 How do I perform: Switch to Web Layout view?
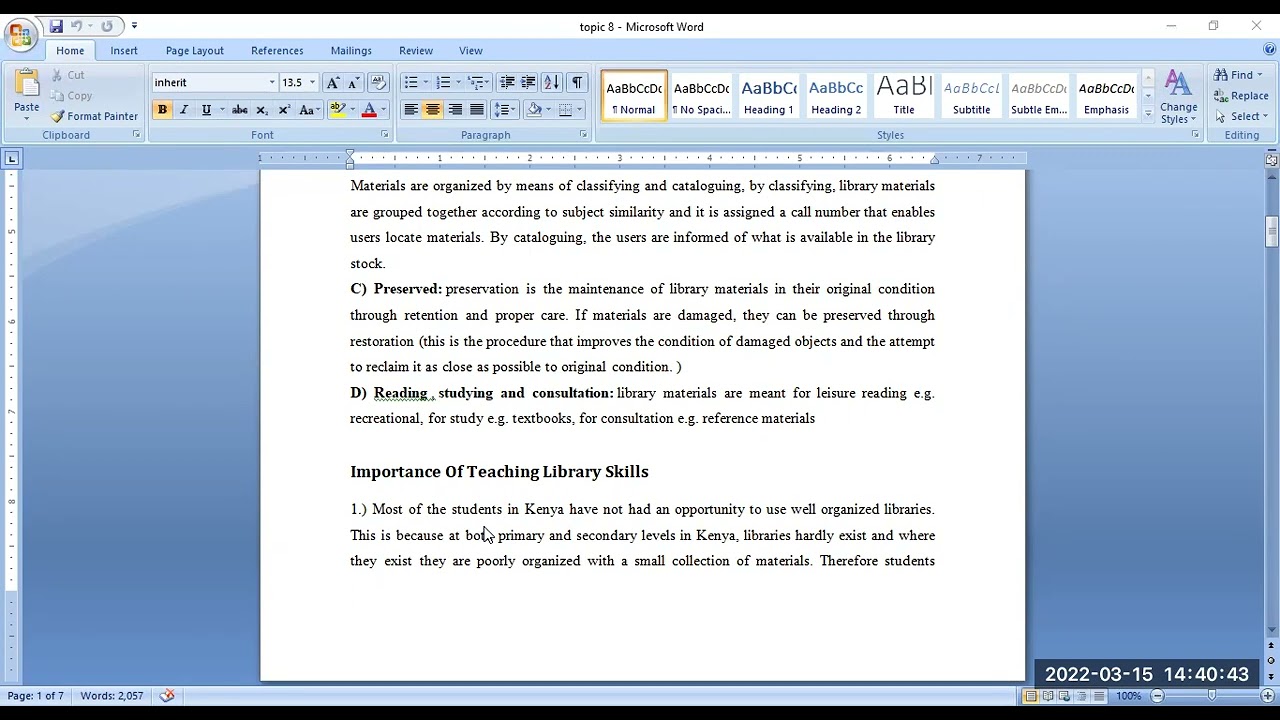1064,696
